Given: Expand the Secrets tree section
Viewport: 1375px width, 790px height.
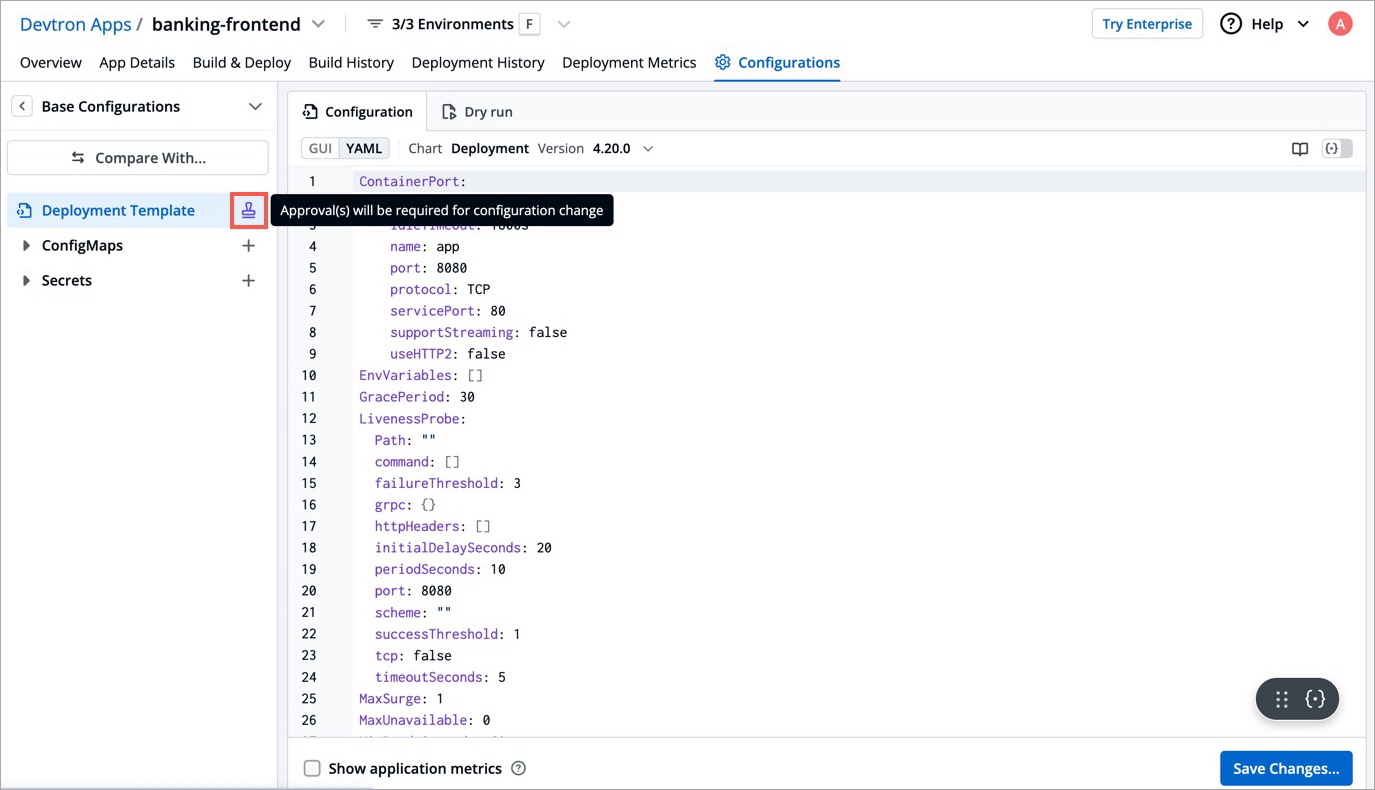Looking at the screenshot, I should click(x=26, y=281).
